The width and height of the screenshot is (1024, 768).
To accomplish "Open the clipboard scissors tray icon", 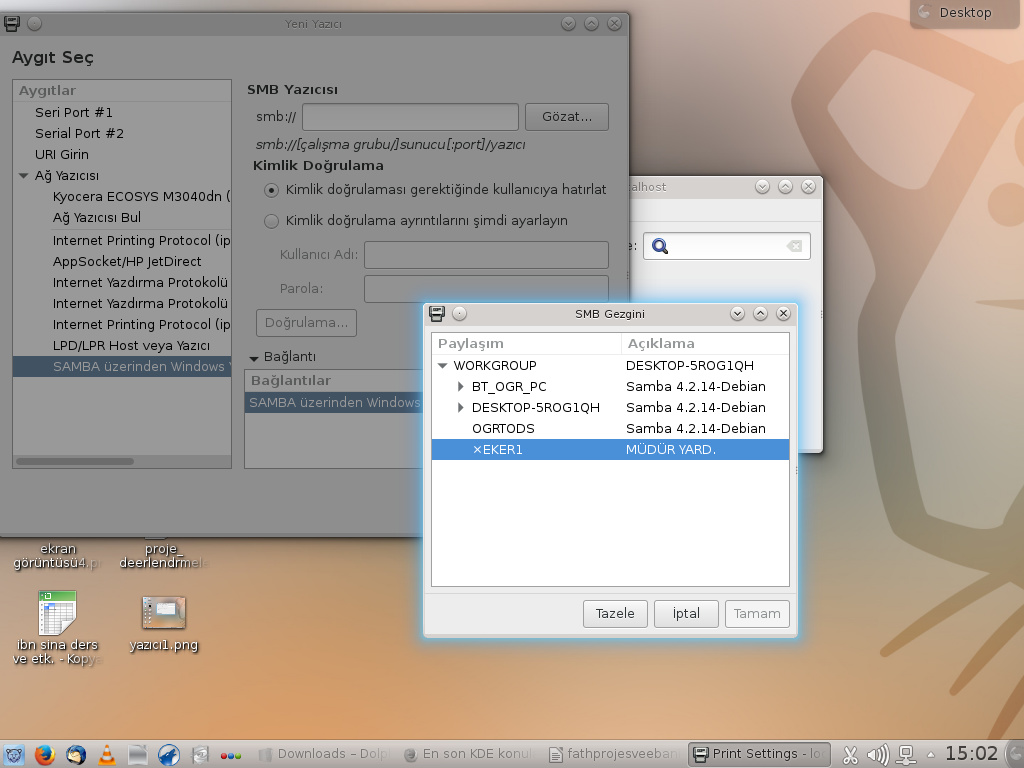I will (x=850, y=755).
